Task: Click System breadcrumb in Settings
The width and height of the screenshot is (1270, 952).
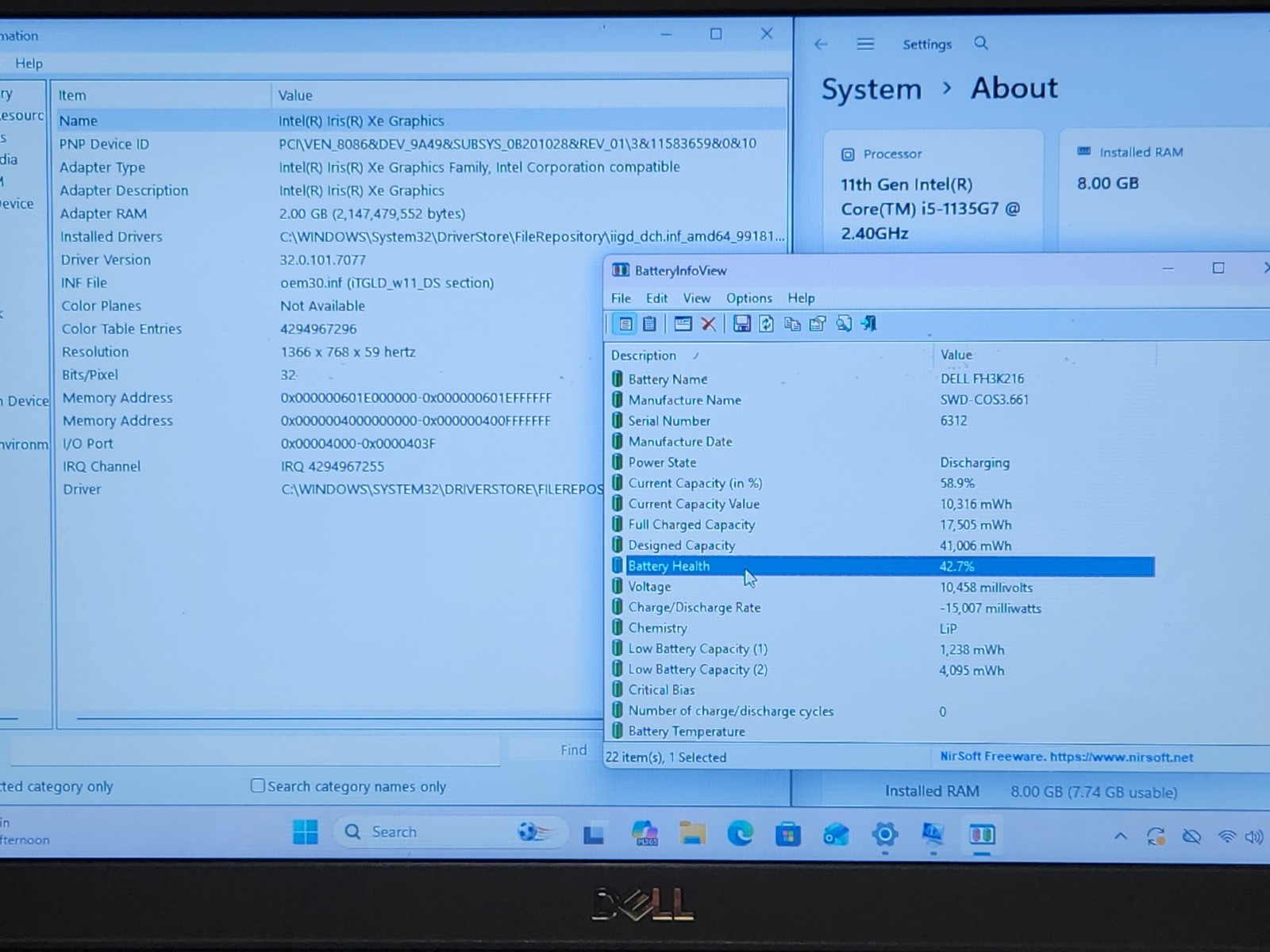Action: tap(871, 89)
